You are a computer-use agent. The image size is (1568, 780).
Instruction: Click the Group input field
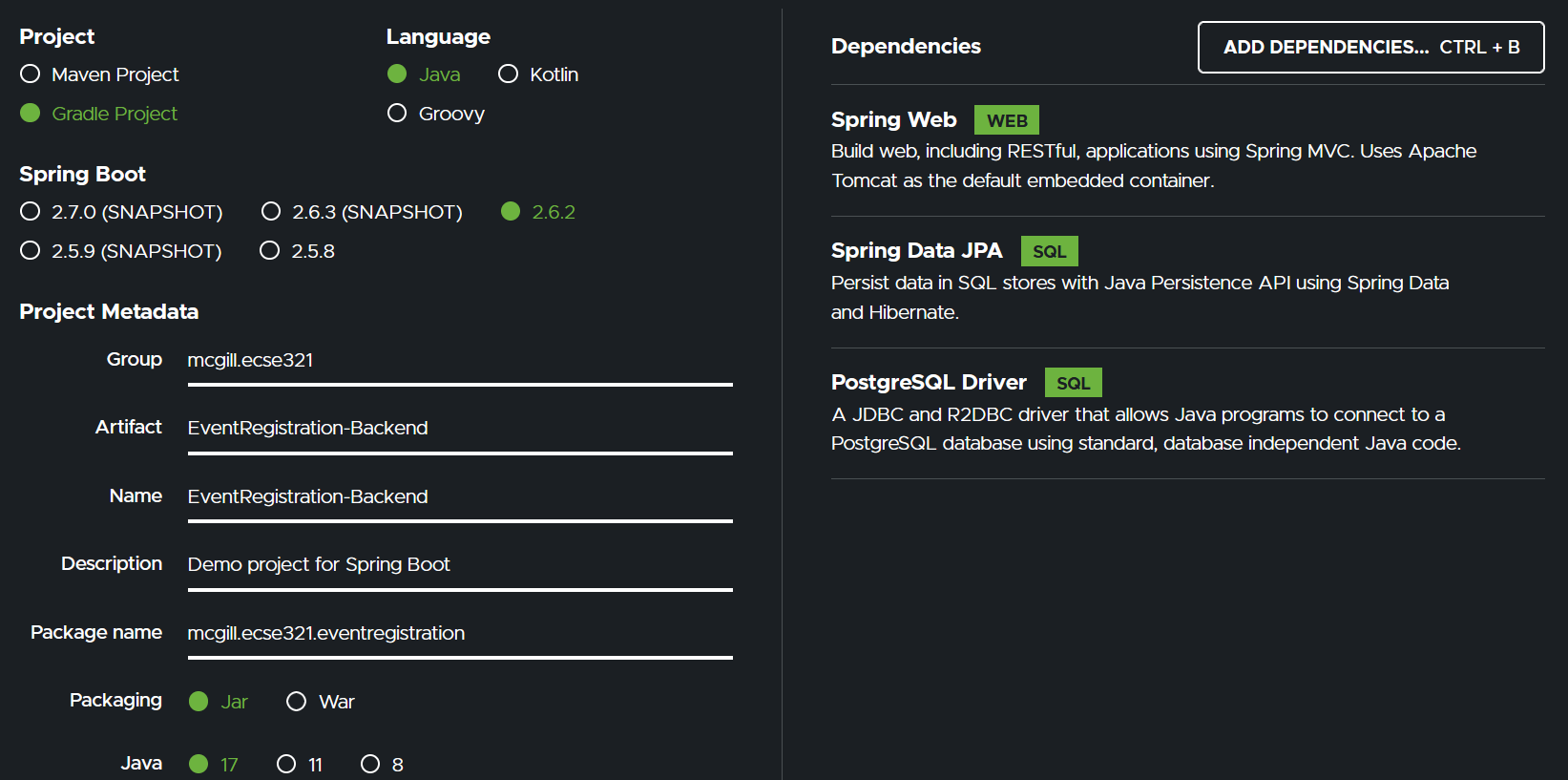pyautogui.click(x=459, y=361)
